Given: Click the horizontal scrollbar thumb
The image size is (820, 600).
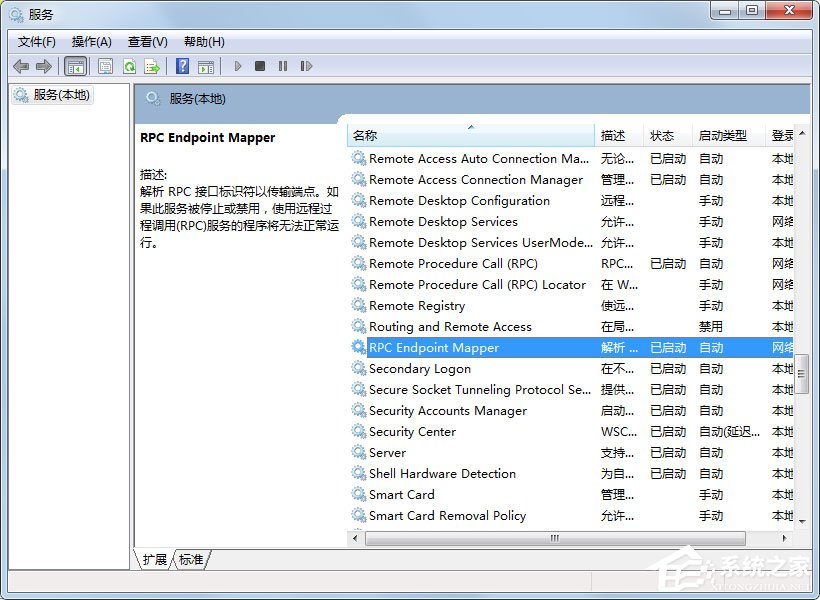Looking at the screenshot, I should coord(553,538).
